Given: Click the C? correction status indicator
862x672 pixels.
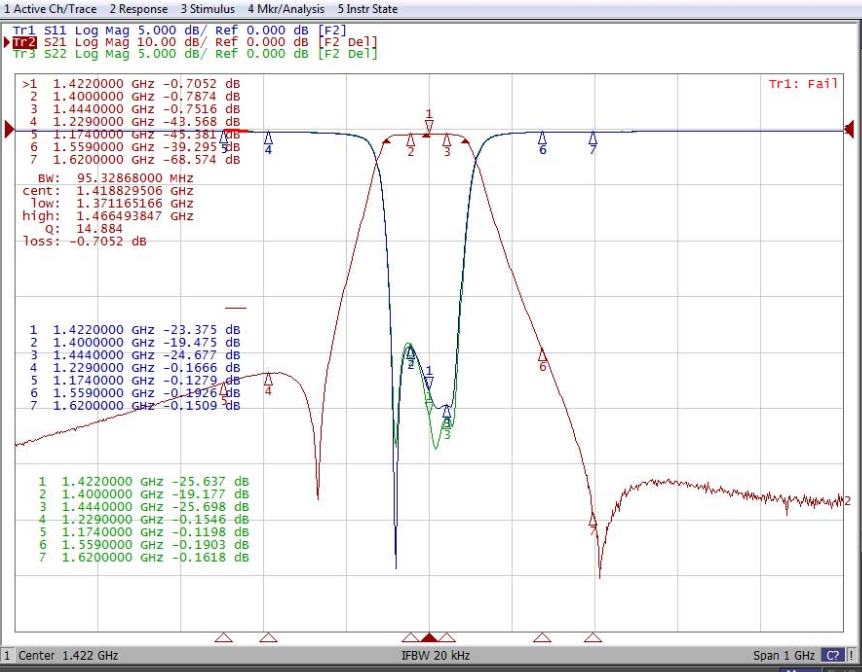Looking at the screenshot, I should point(832,656).
